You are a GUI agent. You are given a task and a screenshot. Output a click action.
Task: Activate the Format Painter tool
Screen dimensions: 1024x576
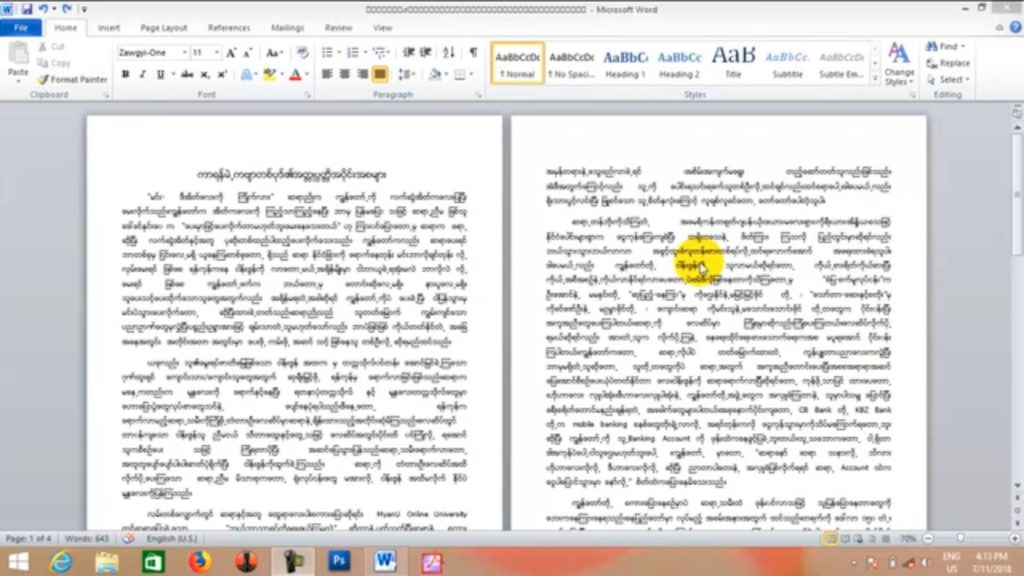click(72, 80)
